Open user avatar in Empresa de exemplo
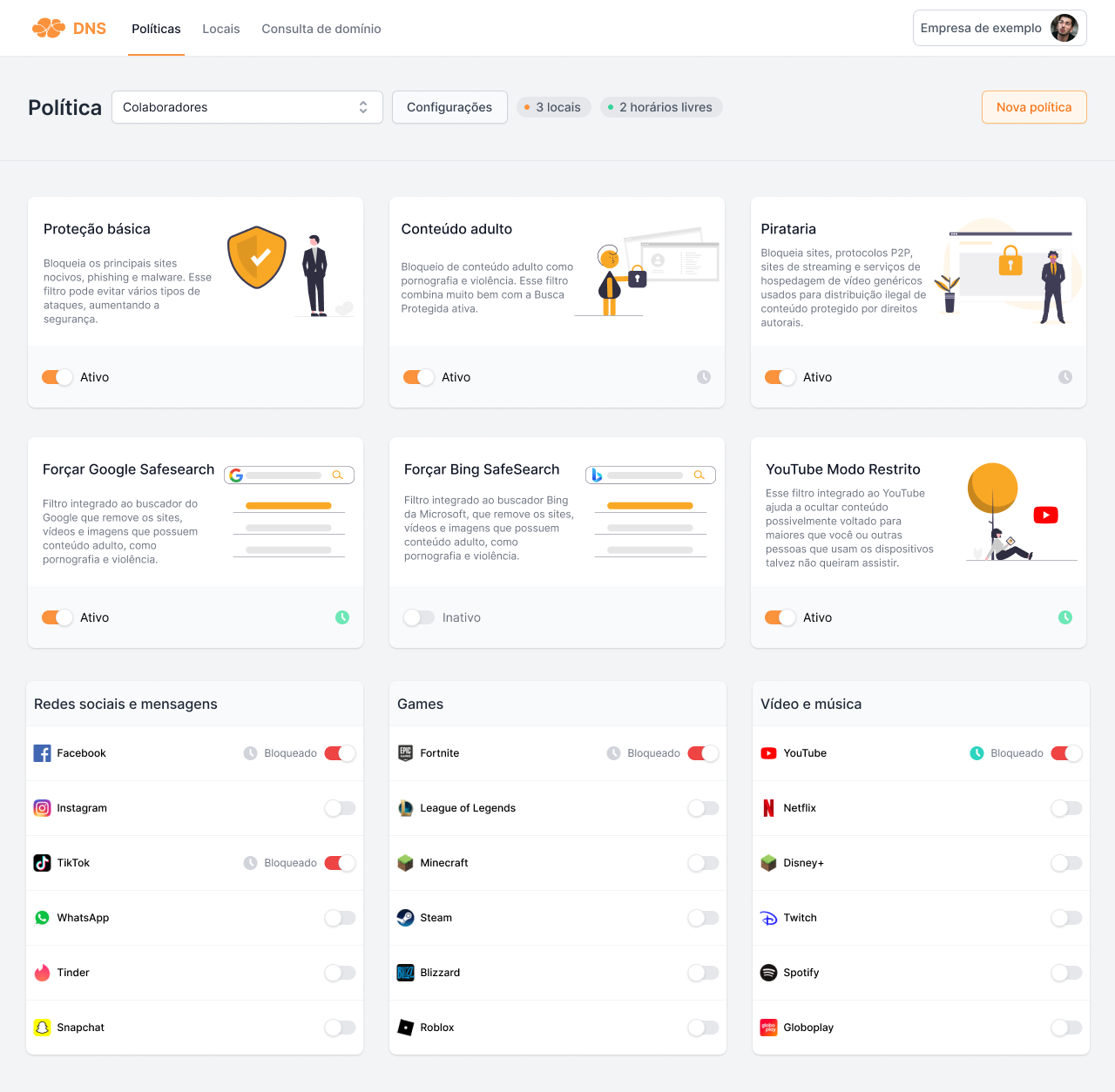 point(1064,28)
